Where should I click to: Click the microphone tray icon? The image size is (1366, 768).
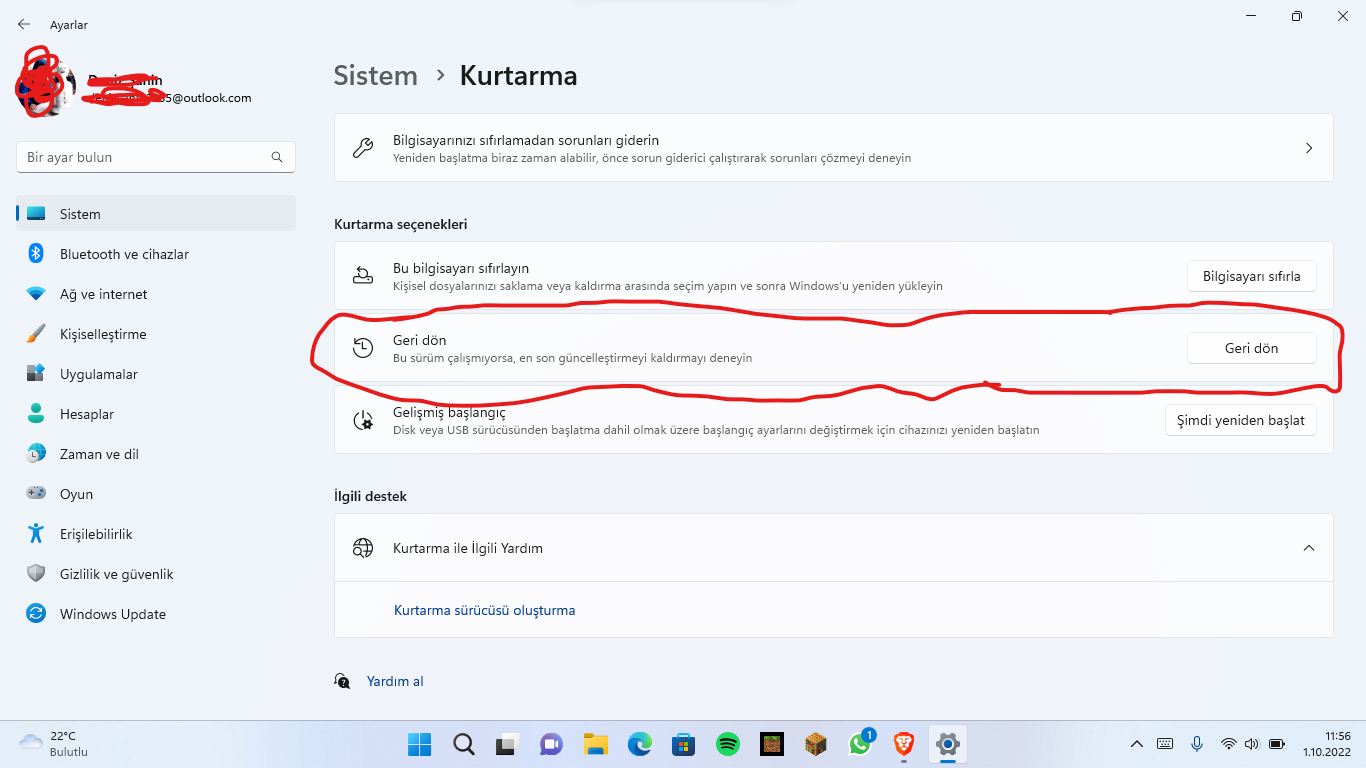click(x=1197, y=744)
